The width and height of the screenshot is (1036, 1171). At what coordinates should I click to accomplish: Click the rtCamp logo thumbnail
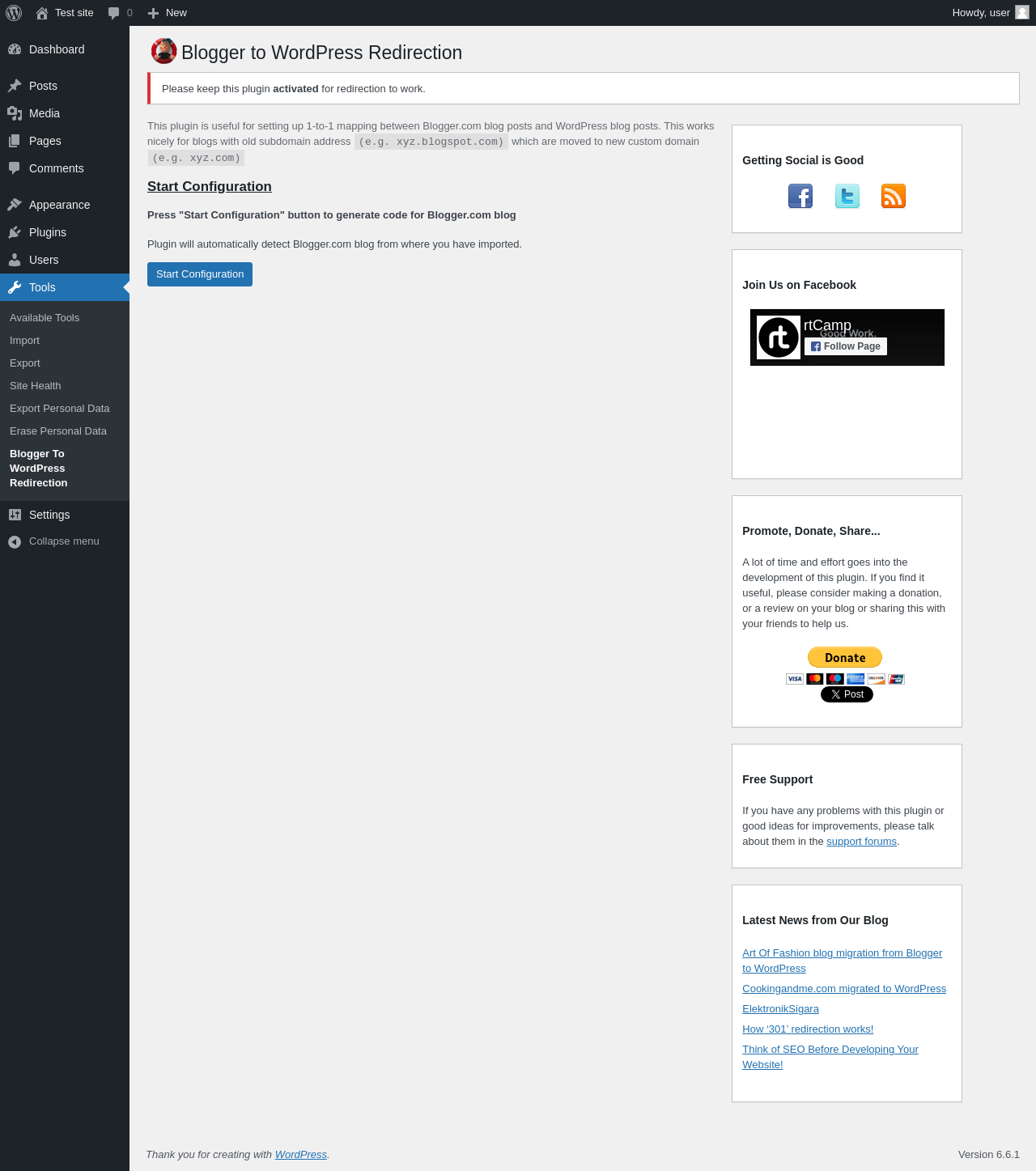779,337
